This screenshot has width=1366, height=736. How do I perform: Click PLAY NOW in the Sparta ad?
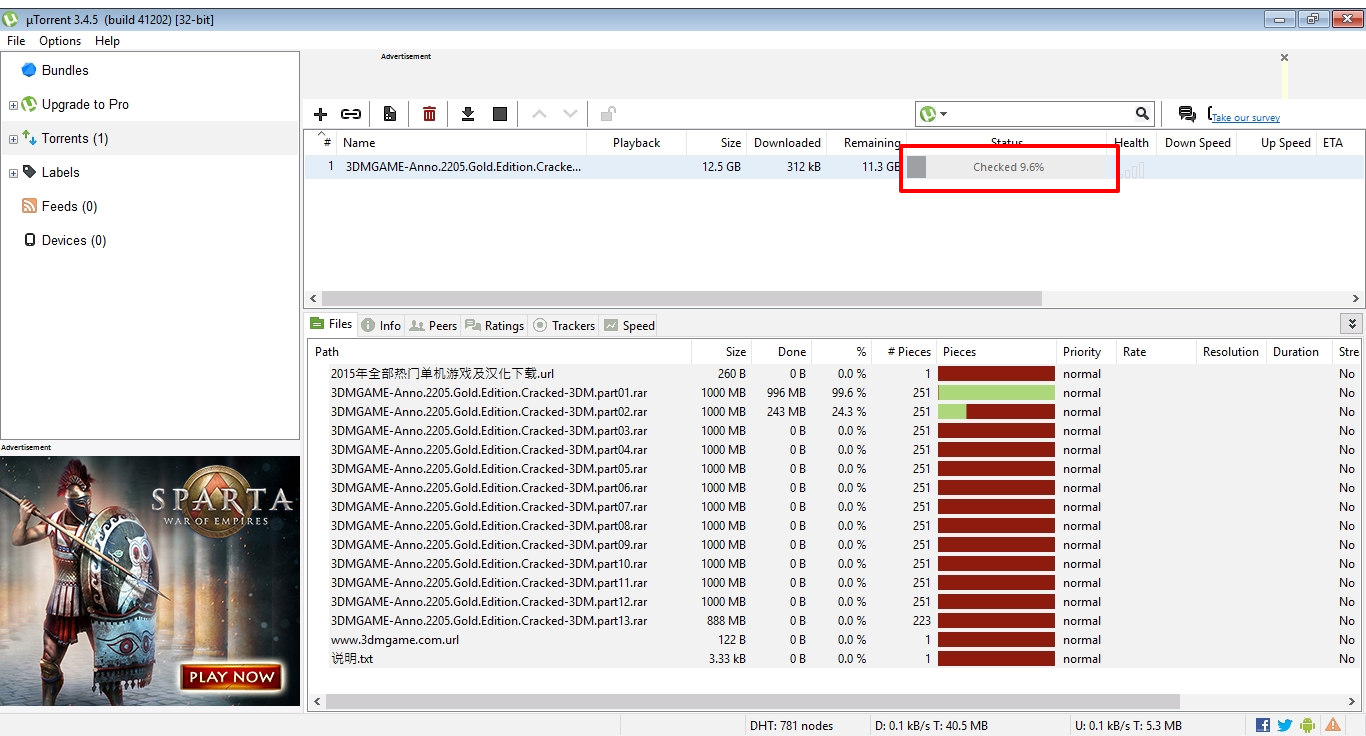point(231,676)
